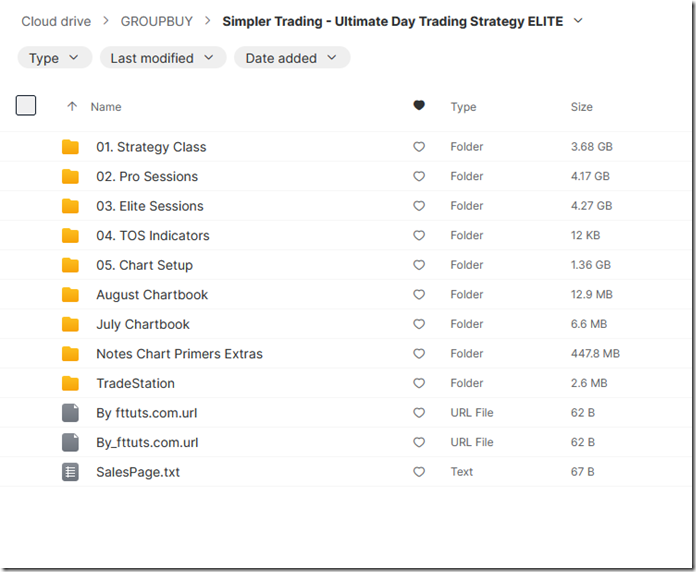Favorite the 02. Pro Sessions folder

click(x=419, y=177)
